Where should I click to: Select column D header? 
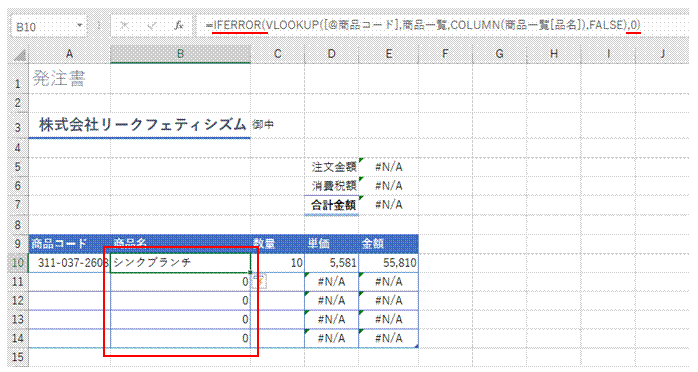click(x=331, y=54)
